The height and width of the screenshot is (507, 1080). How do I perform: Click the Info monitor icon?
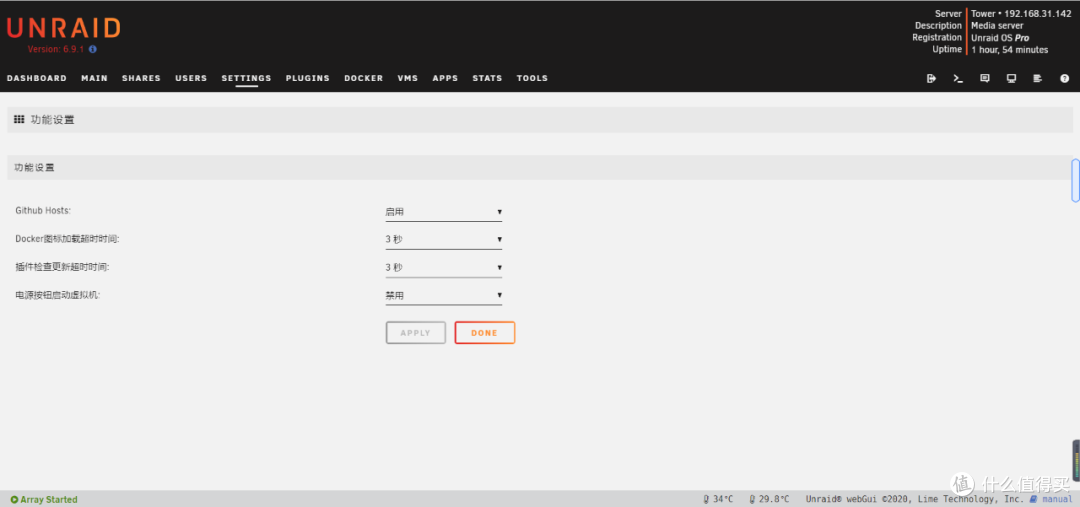[1011, 78]
